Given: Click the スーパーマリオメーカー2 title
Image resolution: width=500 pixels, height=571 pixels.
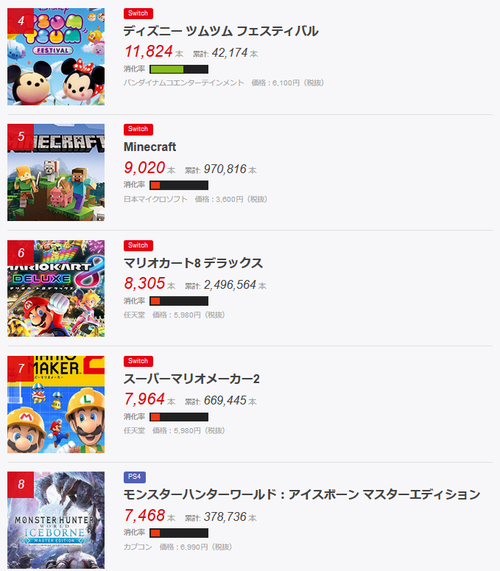Looking at the screenshot, I should coord(192,379).
